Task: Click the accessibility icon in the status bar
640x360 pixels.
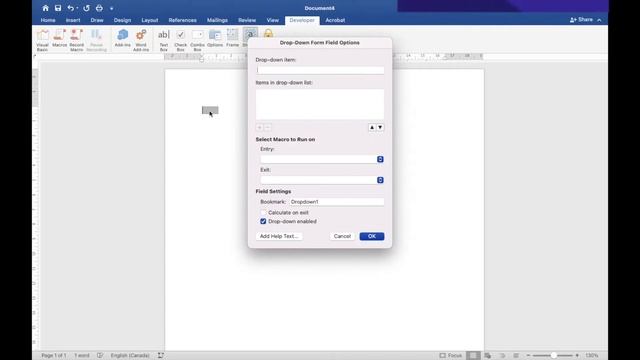Action: pos(161,356)
